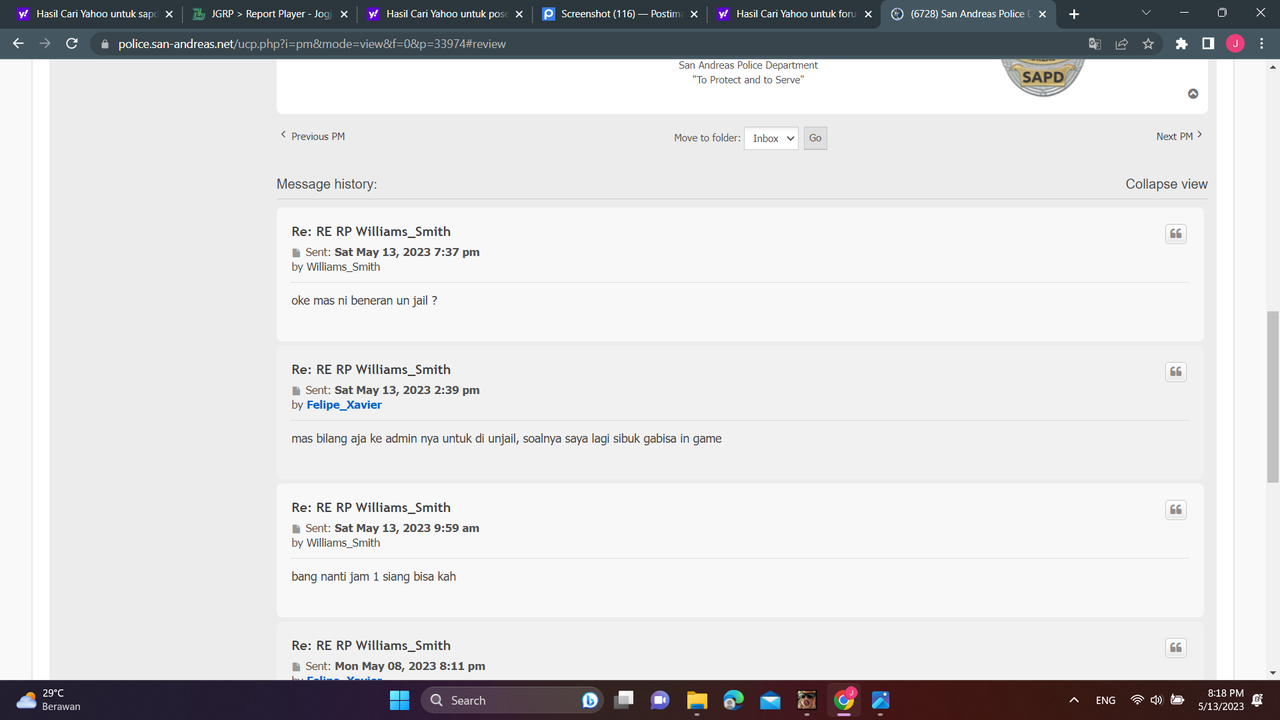Viewport: 1280px width, 720px height.
Task: Click the scroll-to-top arrow icon
Action: pyautogui.click(x=1193, y=94)
